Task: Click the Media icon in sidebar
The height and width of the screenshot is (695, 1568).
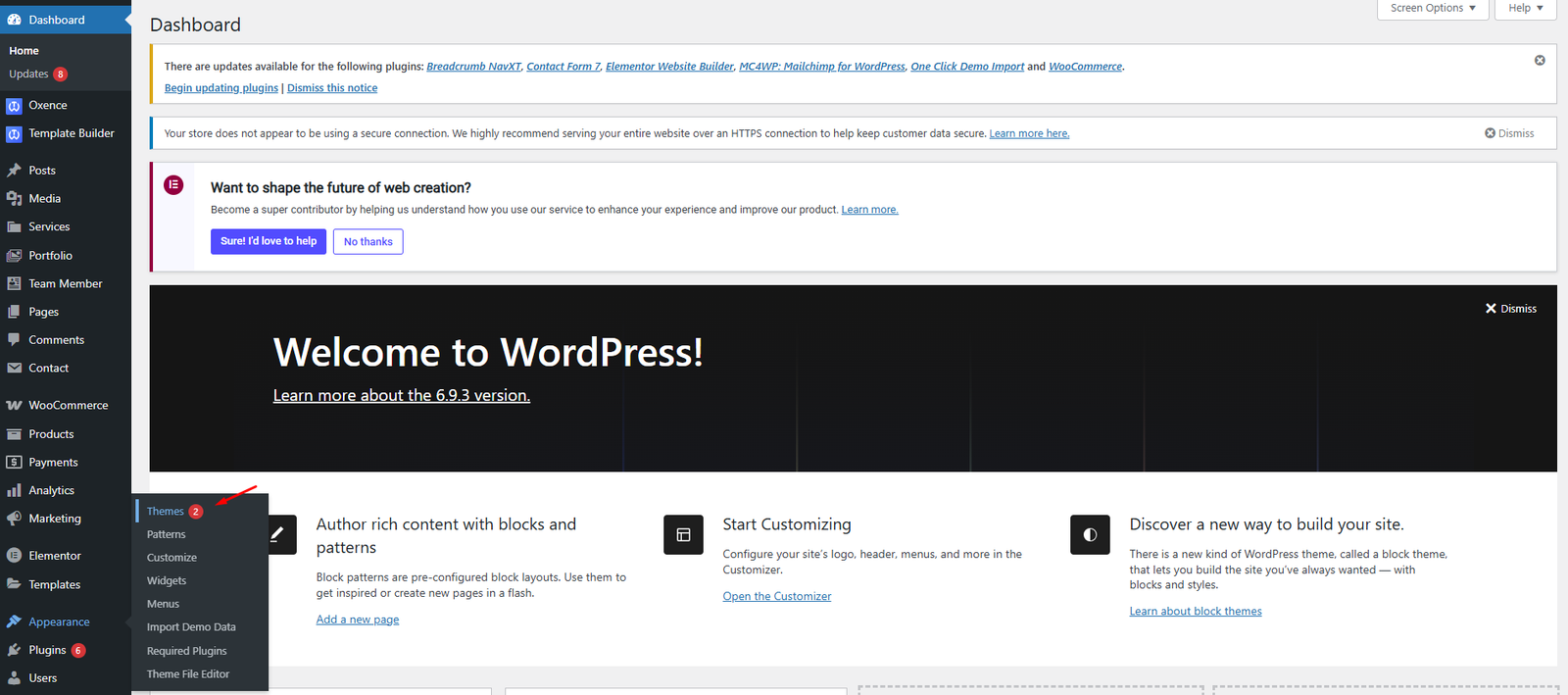Action: click(x=14, y=199)
